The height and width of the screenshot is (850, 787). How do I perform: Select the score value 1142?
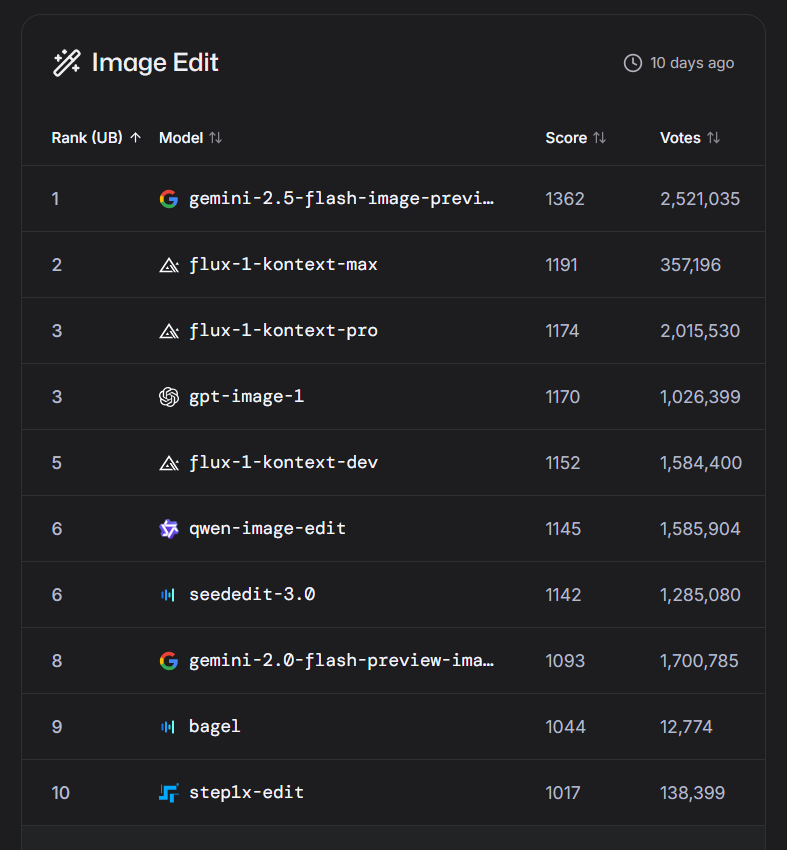click(563, 595)
